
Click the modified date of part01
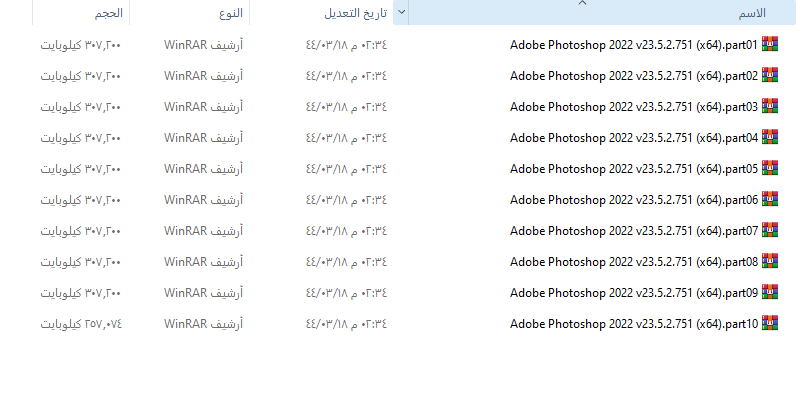point(346,45)
